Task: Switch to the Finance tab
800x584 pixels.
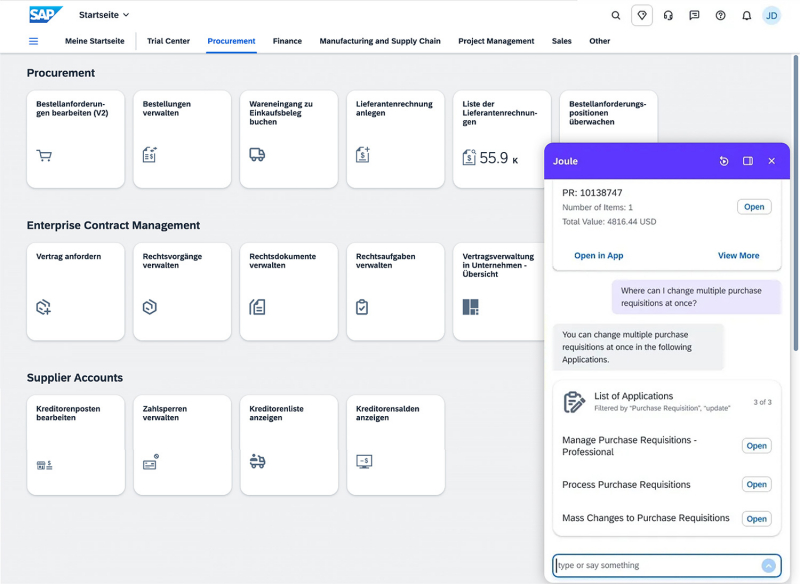Action: 287,41
